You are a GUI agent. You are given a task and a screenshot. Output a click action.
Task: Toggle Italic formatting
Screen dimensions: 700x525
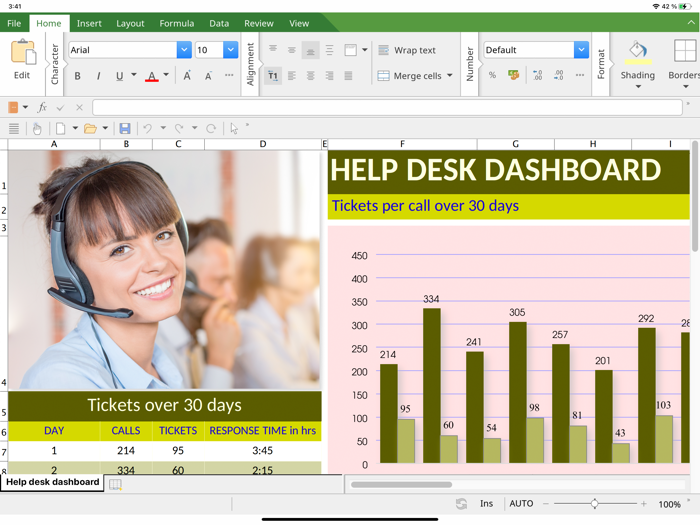click(x=98, y=76)
